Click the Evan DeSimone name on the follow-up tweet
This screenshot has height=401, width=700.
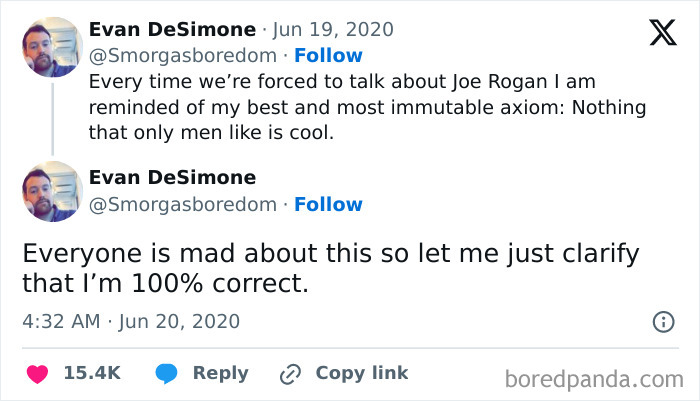(172, 178)
